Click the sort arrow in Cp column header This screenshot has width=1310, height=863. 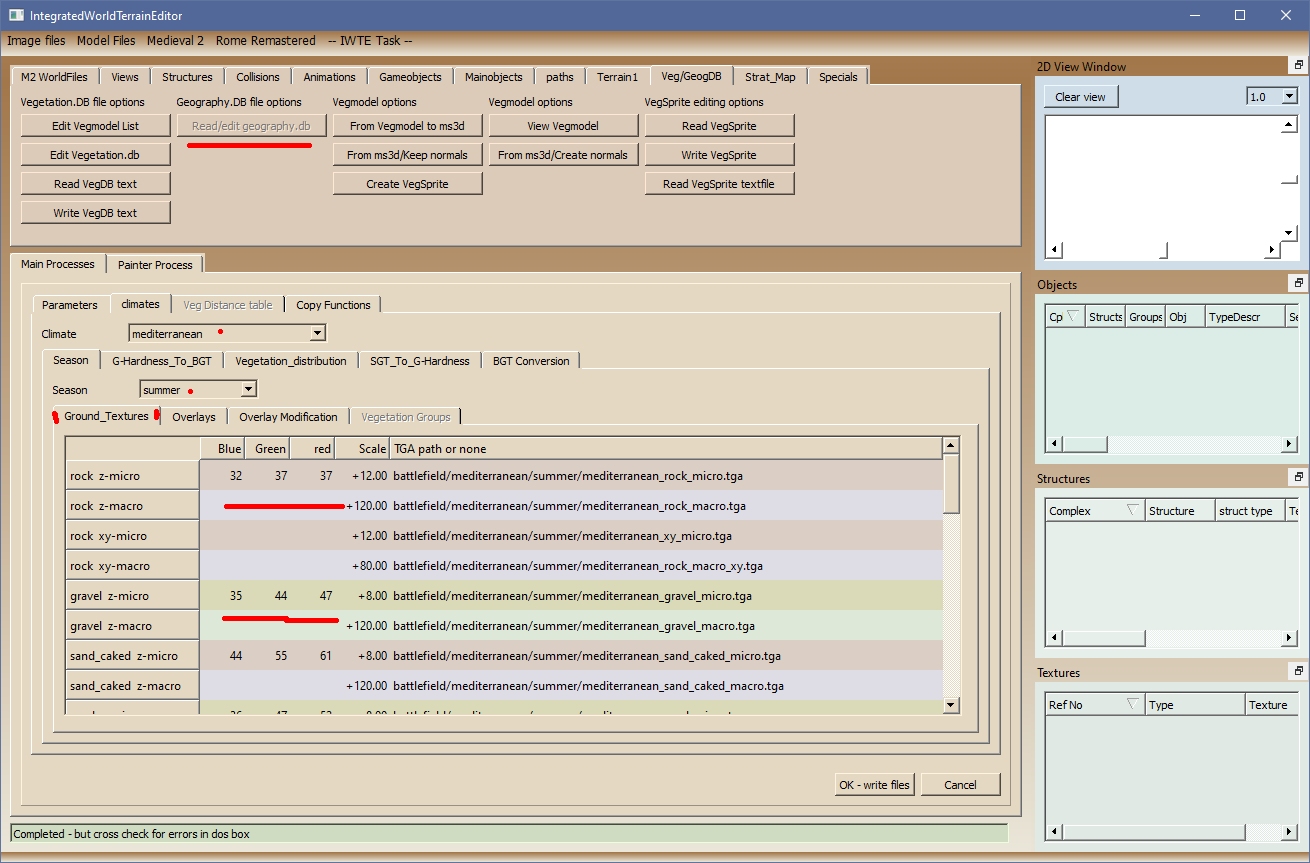1074,316
